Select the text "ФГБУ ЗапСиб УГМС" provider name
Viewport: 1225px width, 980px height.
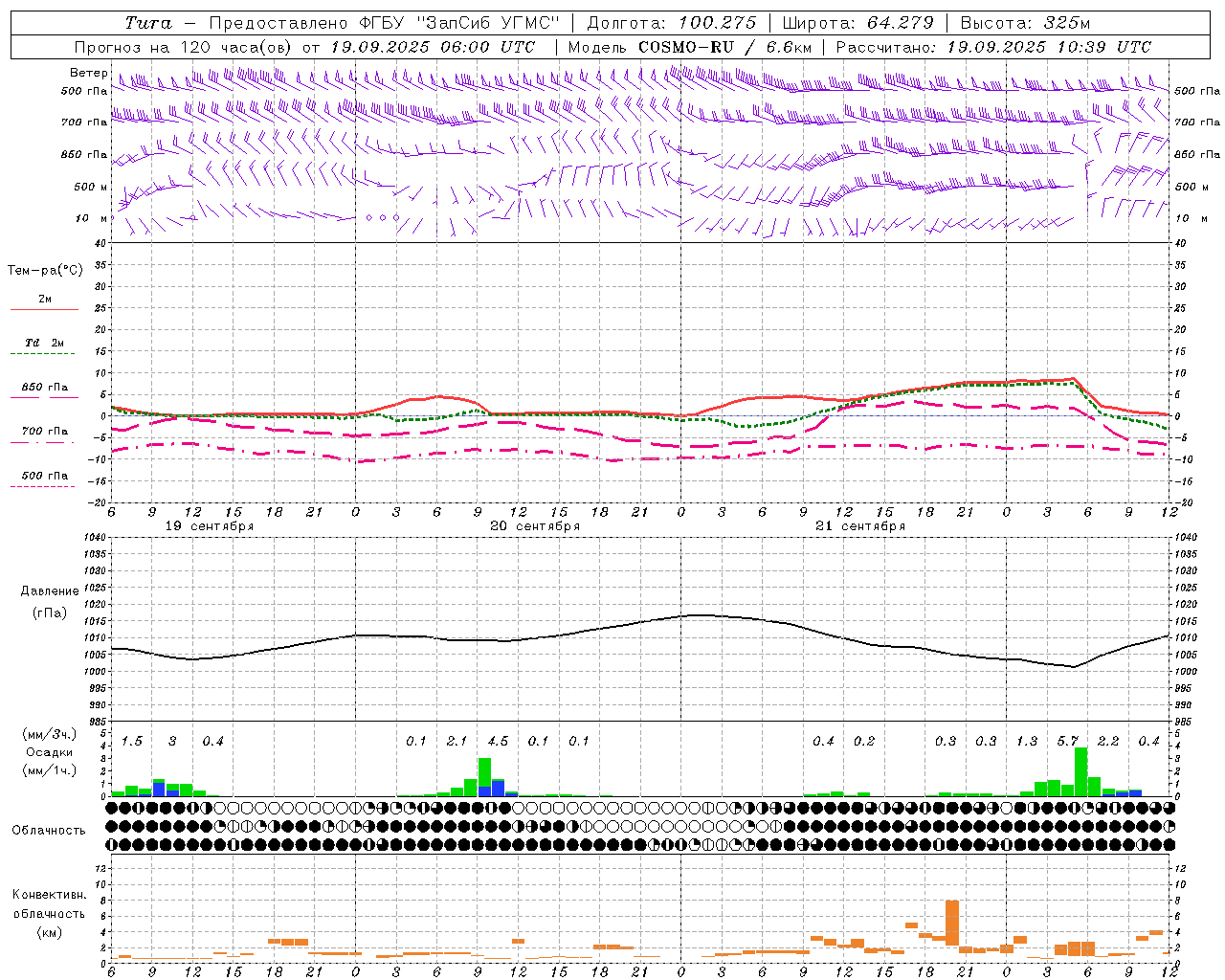click(458, 23)
